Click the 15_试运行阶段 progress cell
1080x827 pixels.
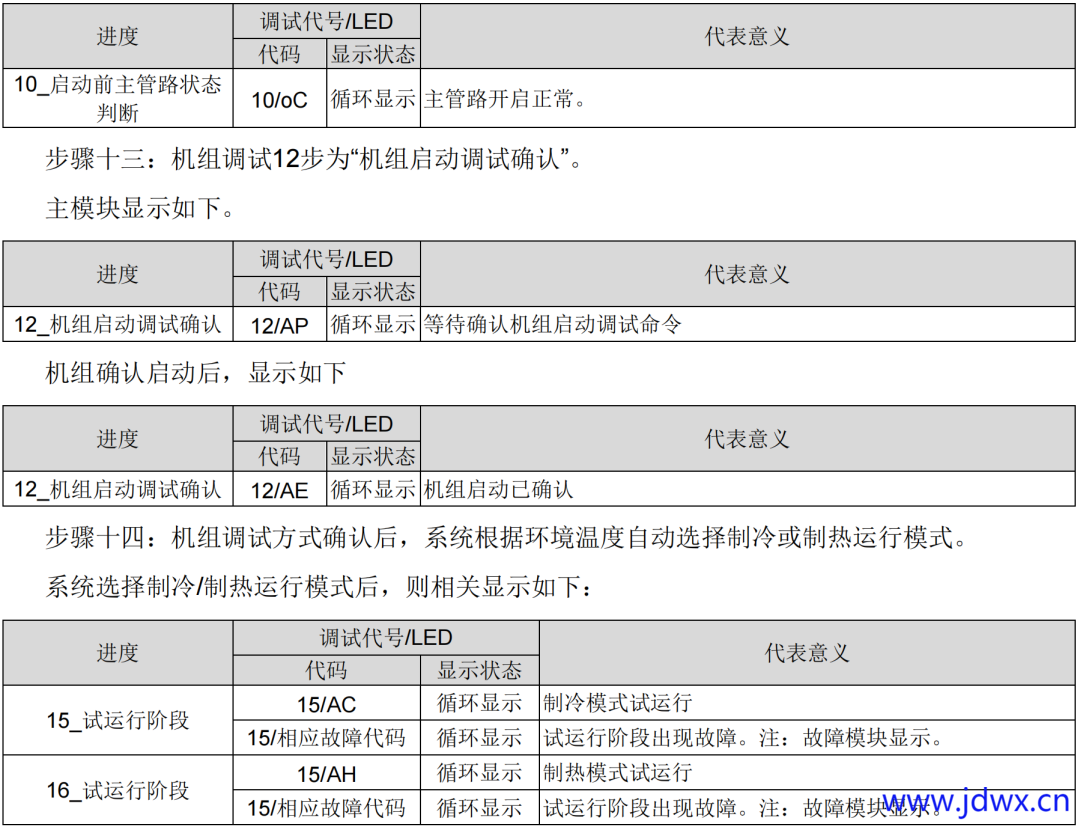117,720
